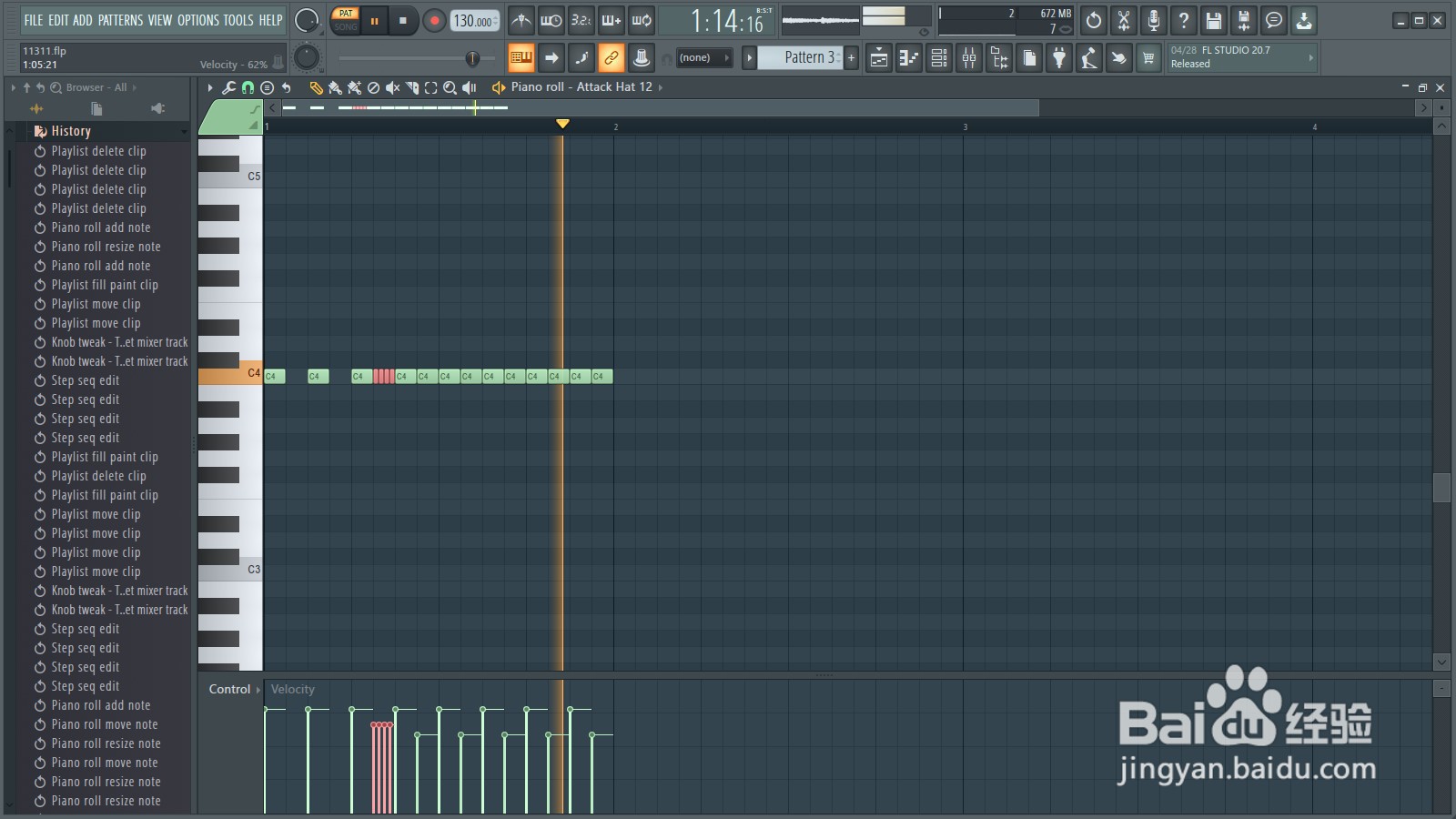Open help with question mark icon

[x=1184, y=20]
